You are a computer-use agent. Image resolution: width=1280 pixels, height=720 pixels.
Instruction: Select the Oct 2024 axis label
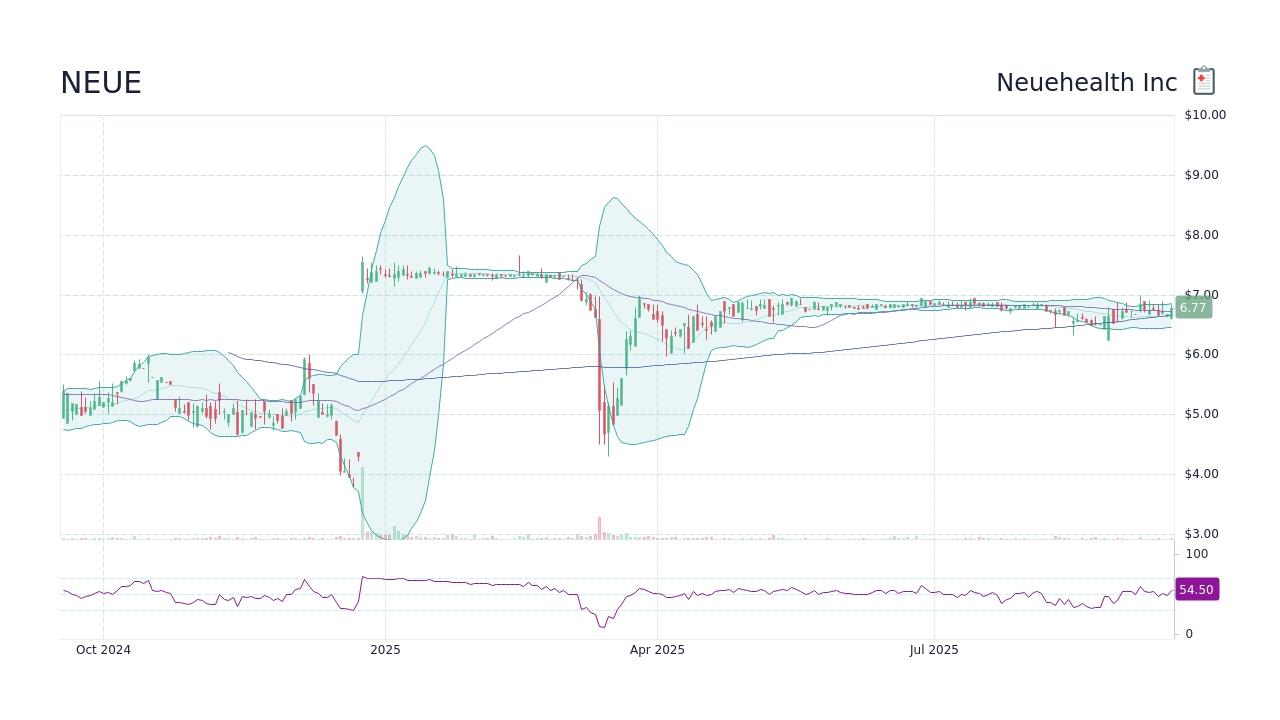coord(103,649)
